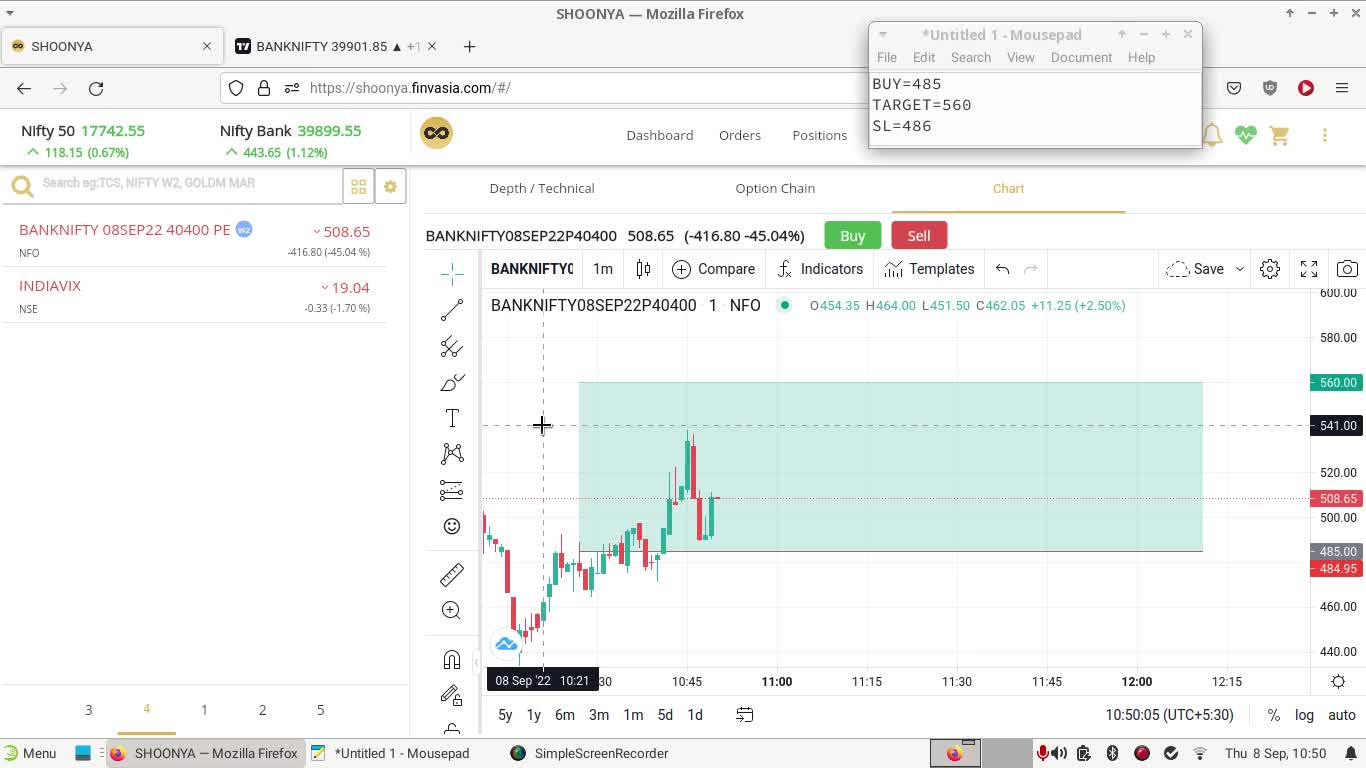Click the green heartbeat health icon
The height and width of the screenshot is (768, 1366).
point(1245,135)
